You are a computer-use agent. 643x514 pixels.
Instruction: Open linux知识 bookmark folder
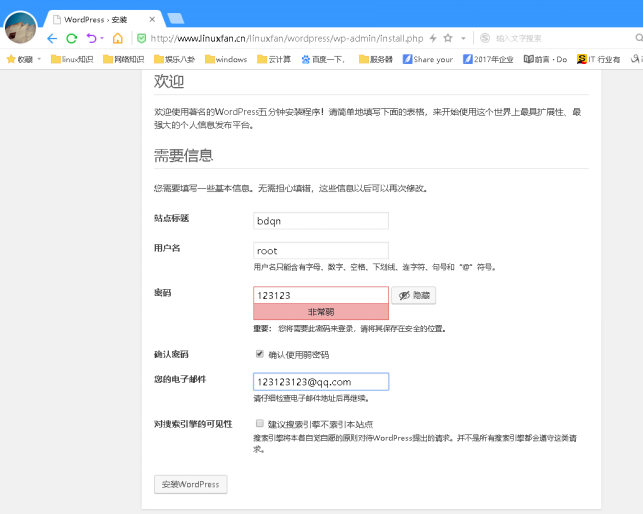pyautogui.click(x=72, y=59)
